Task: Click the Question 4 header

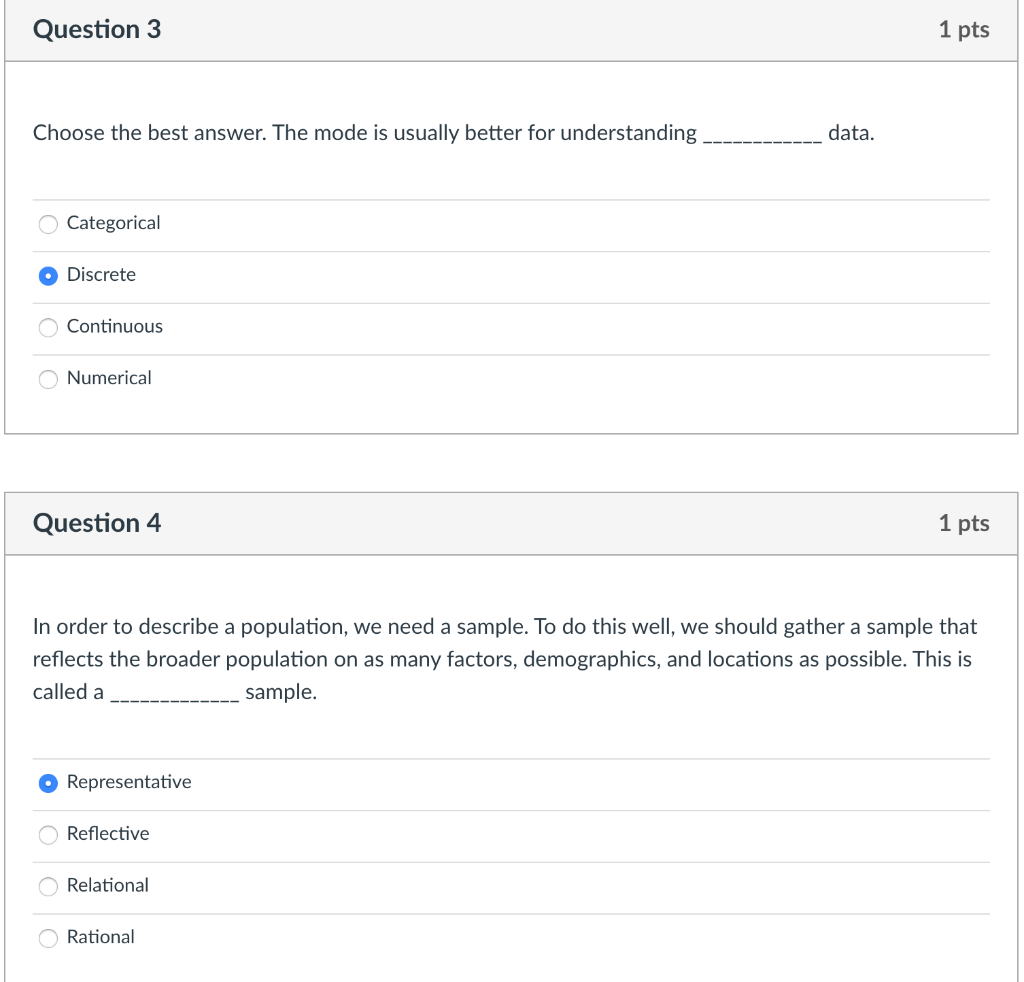Action: (x=96, y=522)
